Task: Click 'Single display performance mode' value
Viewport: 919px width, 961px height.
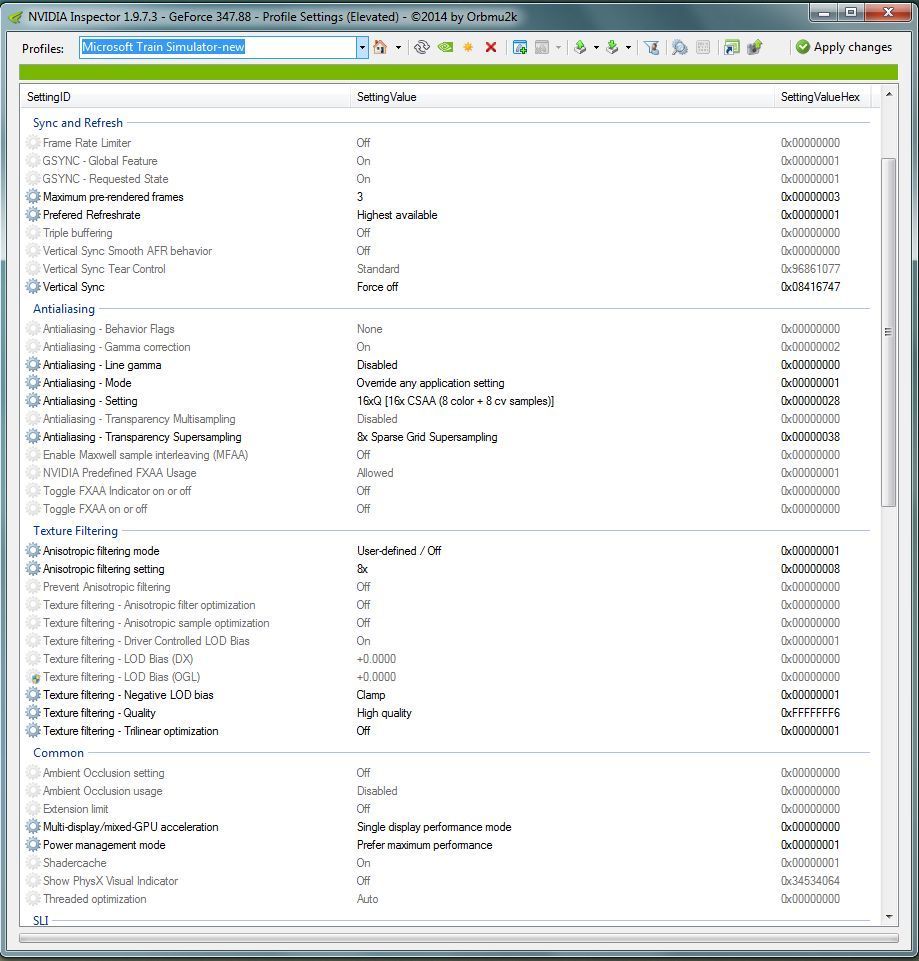Action: pos(434,827)
